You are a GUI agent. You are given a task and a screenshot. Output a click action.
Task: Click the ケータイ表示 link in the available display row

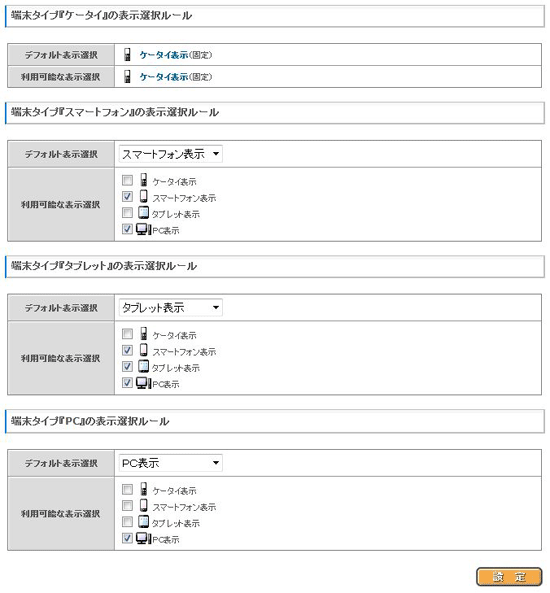[x=164, y=77]
